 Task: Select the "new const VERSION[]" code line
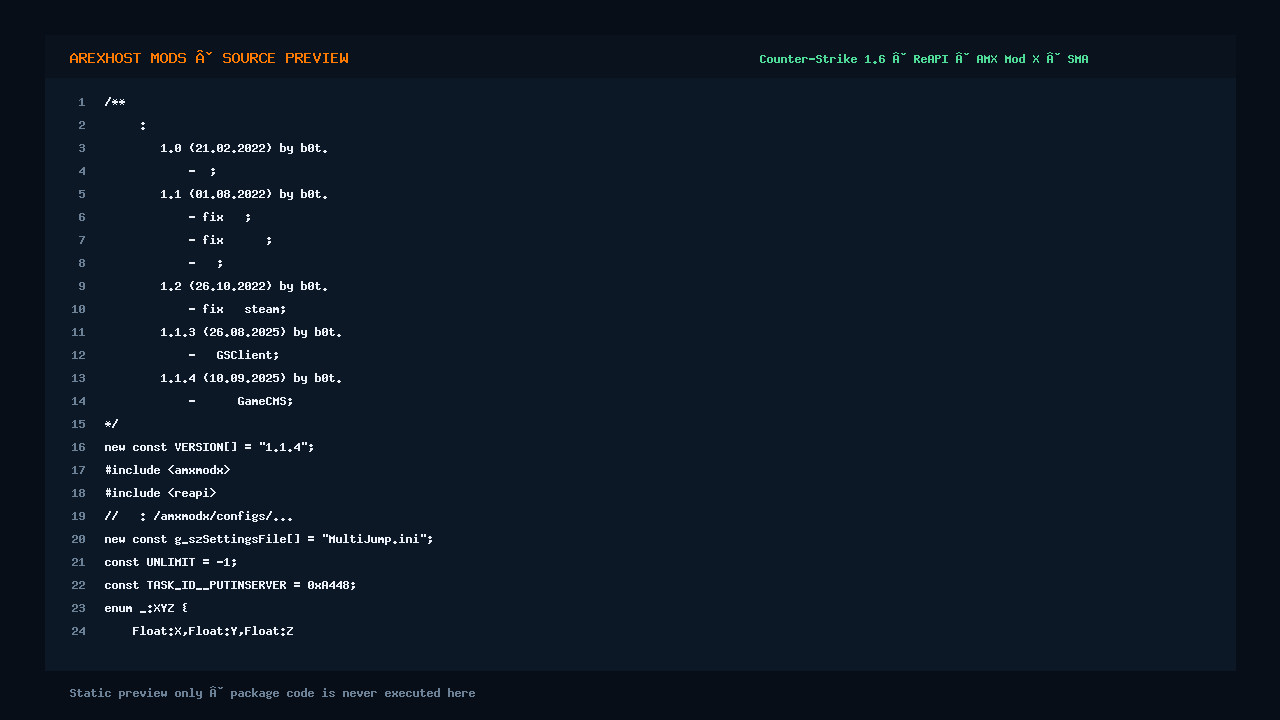pos(209,447)
